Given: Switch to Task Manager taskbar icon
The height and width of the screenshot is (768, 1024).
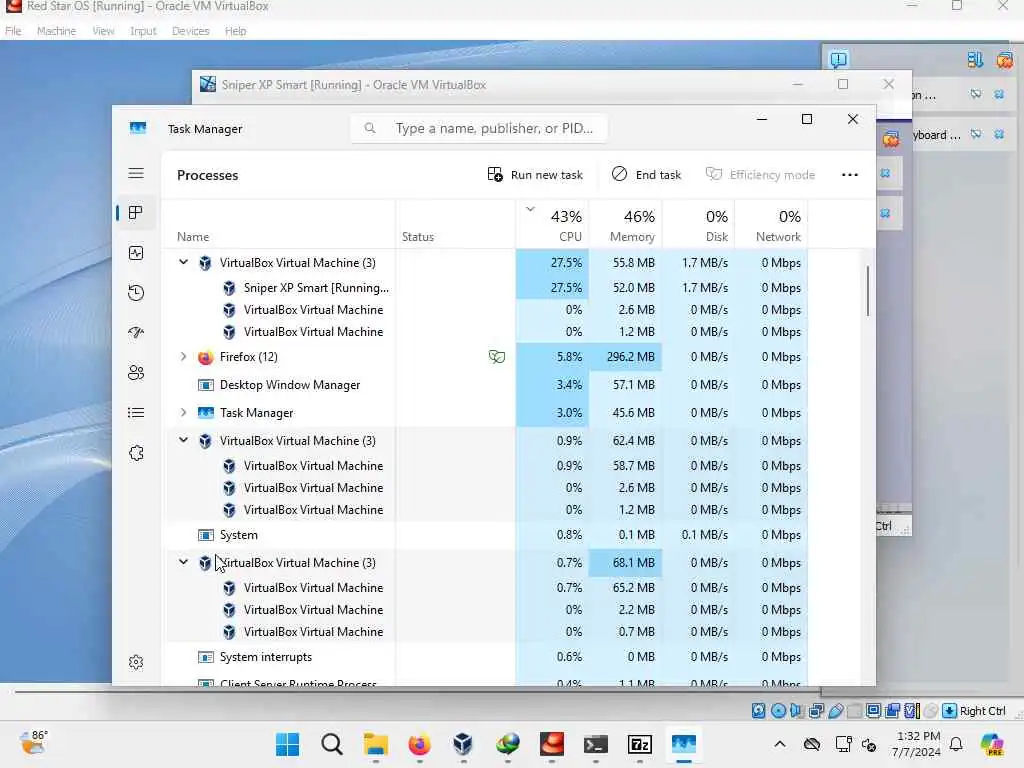Looking at the screenshot, I should click(x=684, y=744).
